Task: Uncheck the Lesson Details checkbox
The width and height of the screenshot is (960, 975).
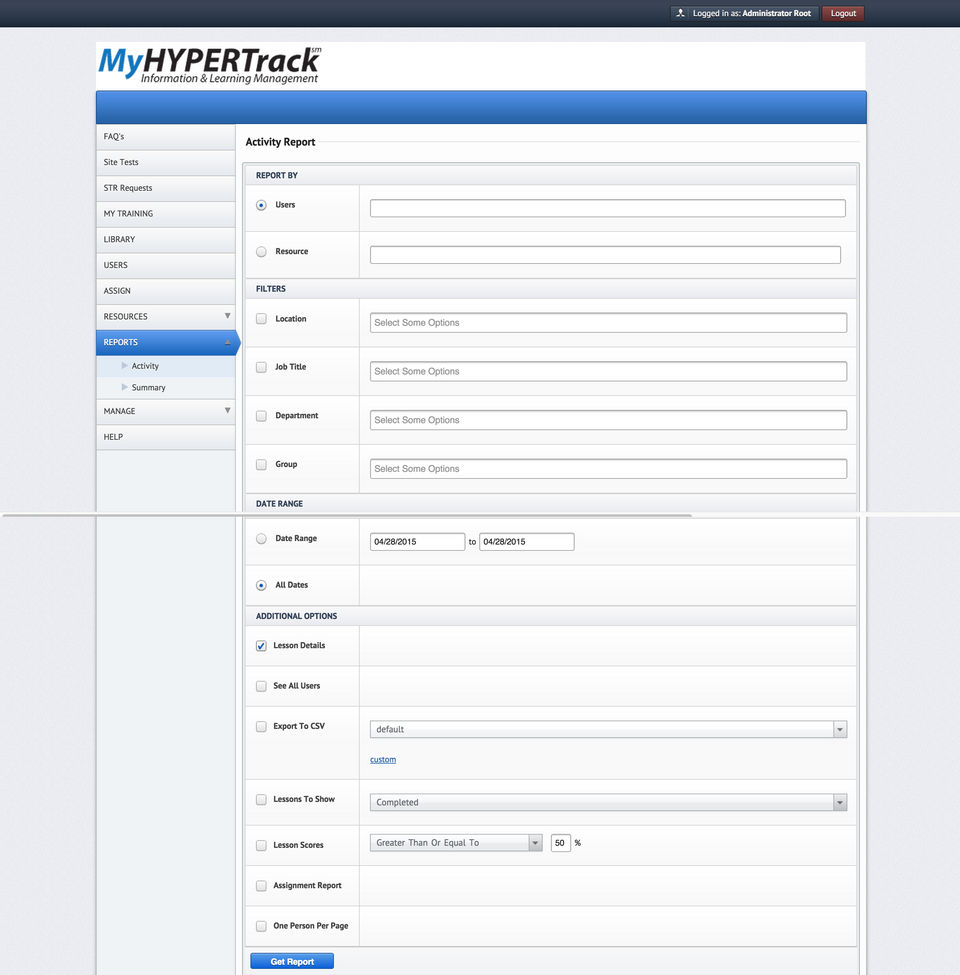Action: [x=261, y=645]
